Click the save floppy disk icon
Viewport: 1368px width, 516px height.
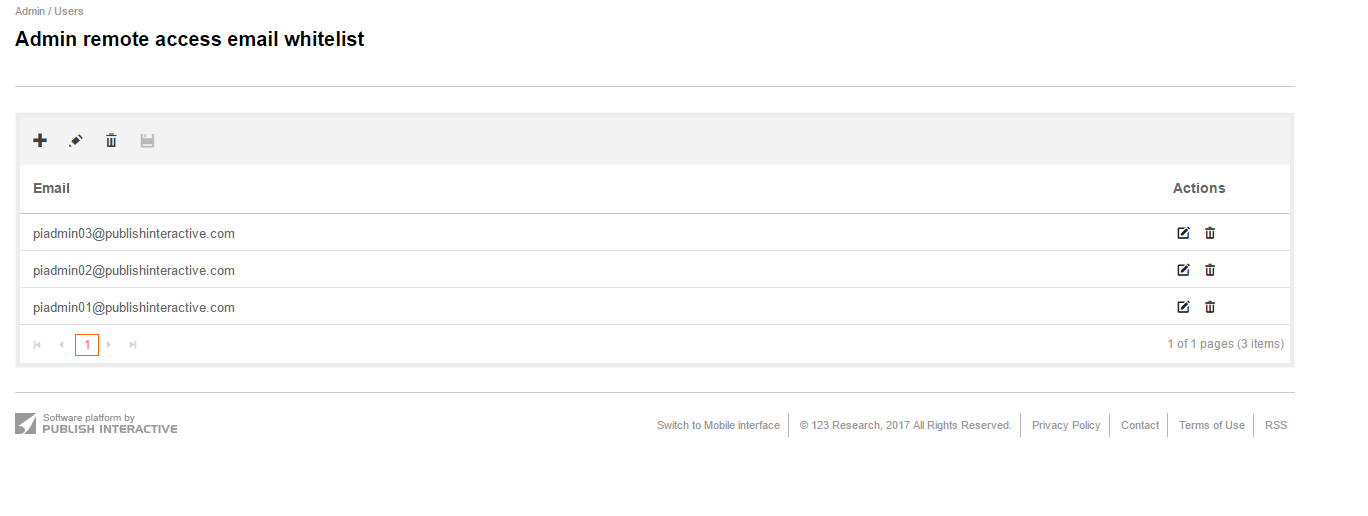147,141
